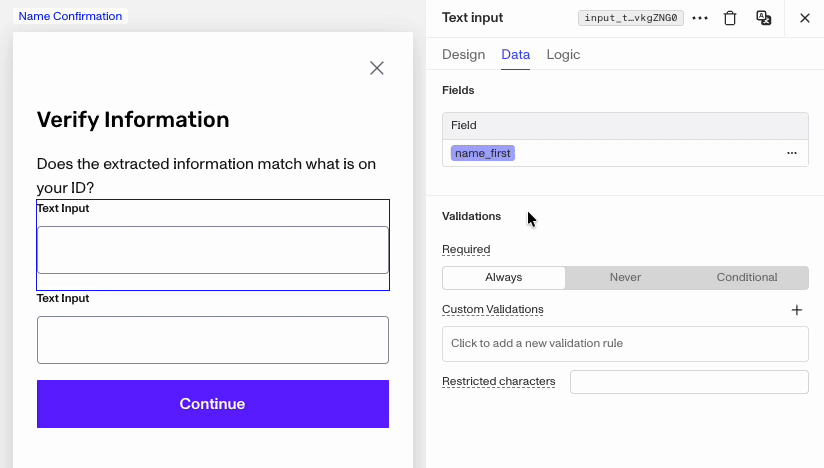Image resolution: width=824 pixels, height=468 pixels.
Task: Switch to the Data tab
Action: 516,55
